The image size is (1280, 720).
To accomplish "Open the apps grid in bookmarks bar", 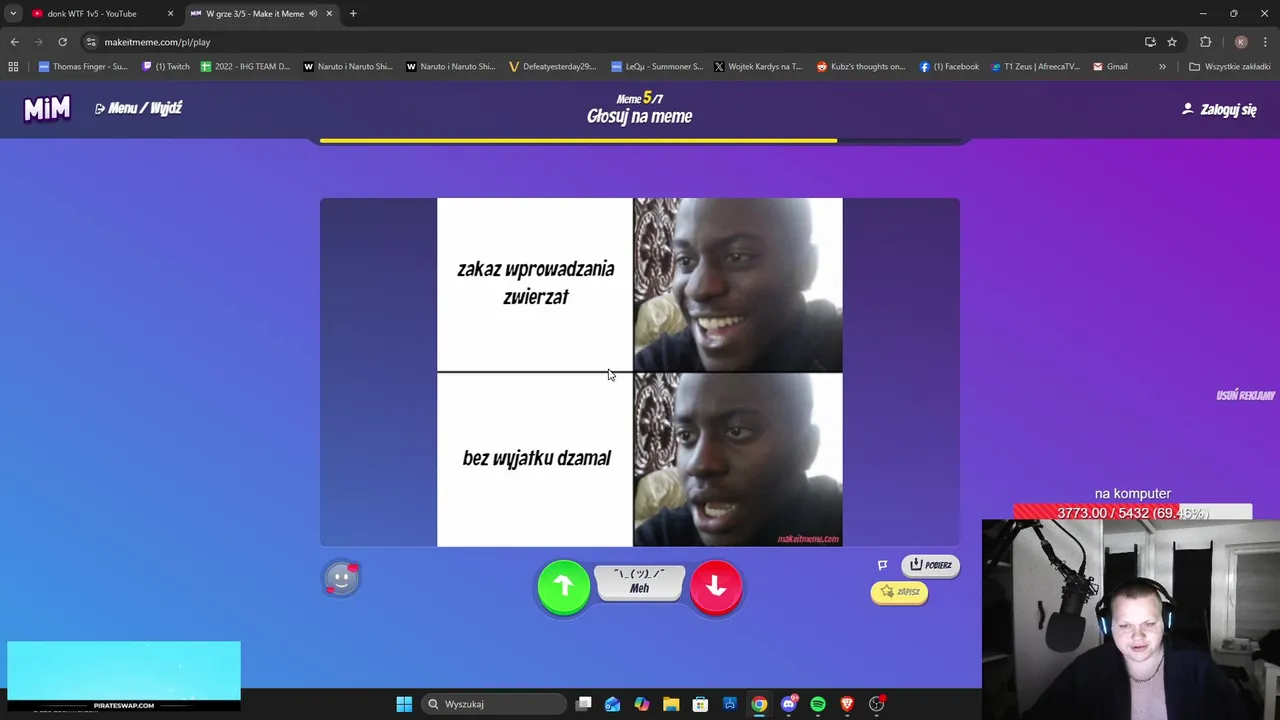I will click(13, 67).
